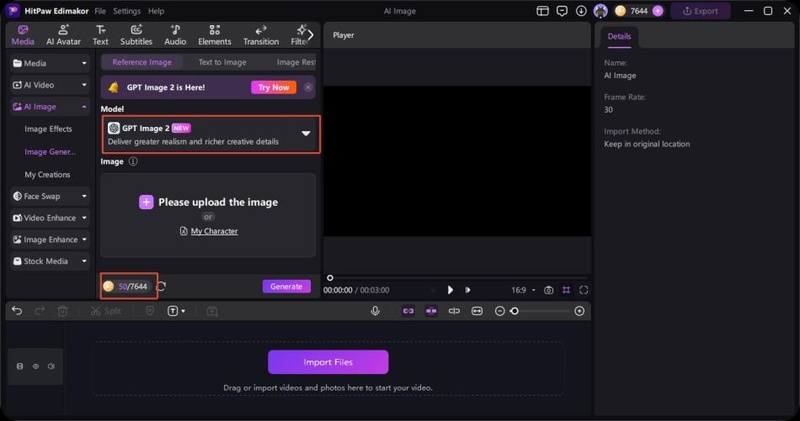Expand the AI Video sidebar section
Image resolution: width=800 pixels, height=421 pixels.
(x=50, y=85)
